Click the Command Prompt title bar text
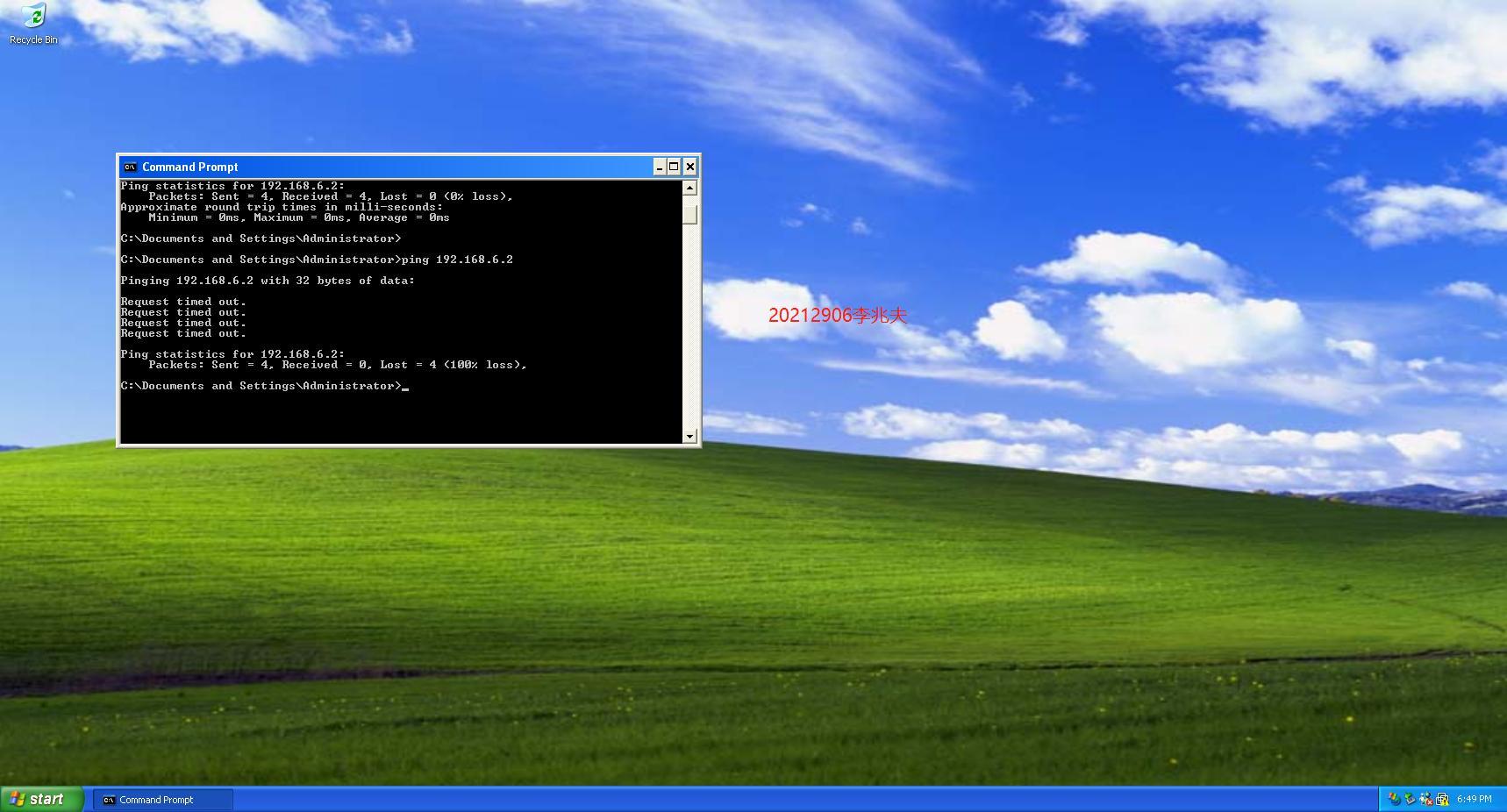 (190, 167)
